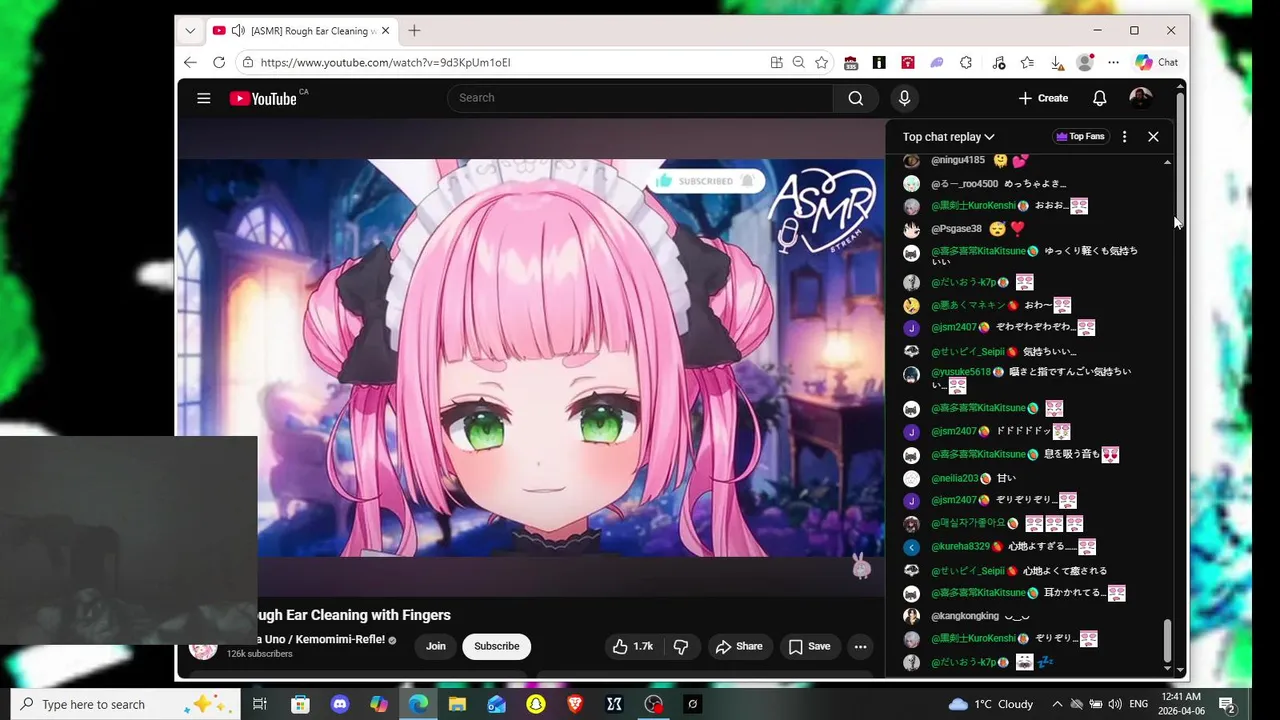Share this video

click(x=739, y=646)
